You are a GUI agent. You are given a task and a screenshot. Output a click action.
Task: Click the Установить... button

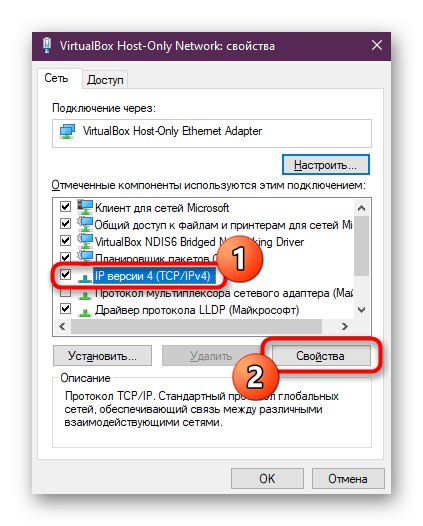pyautogui.click(x=102, y=356)
